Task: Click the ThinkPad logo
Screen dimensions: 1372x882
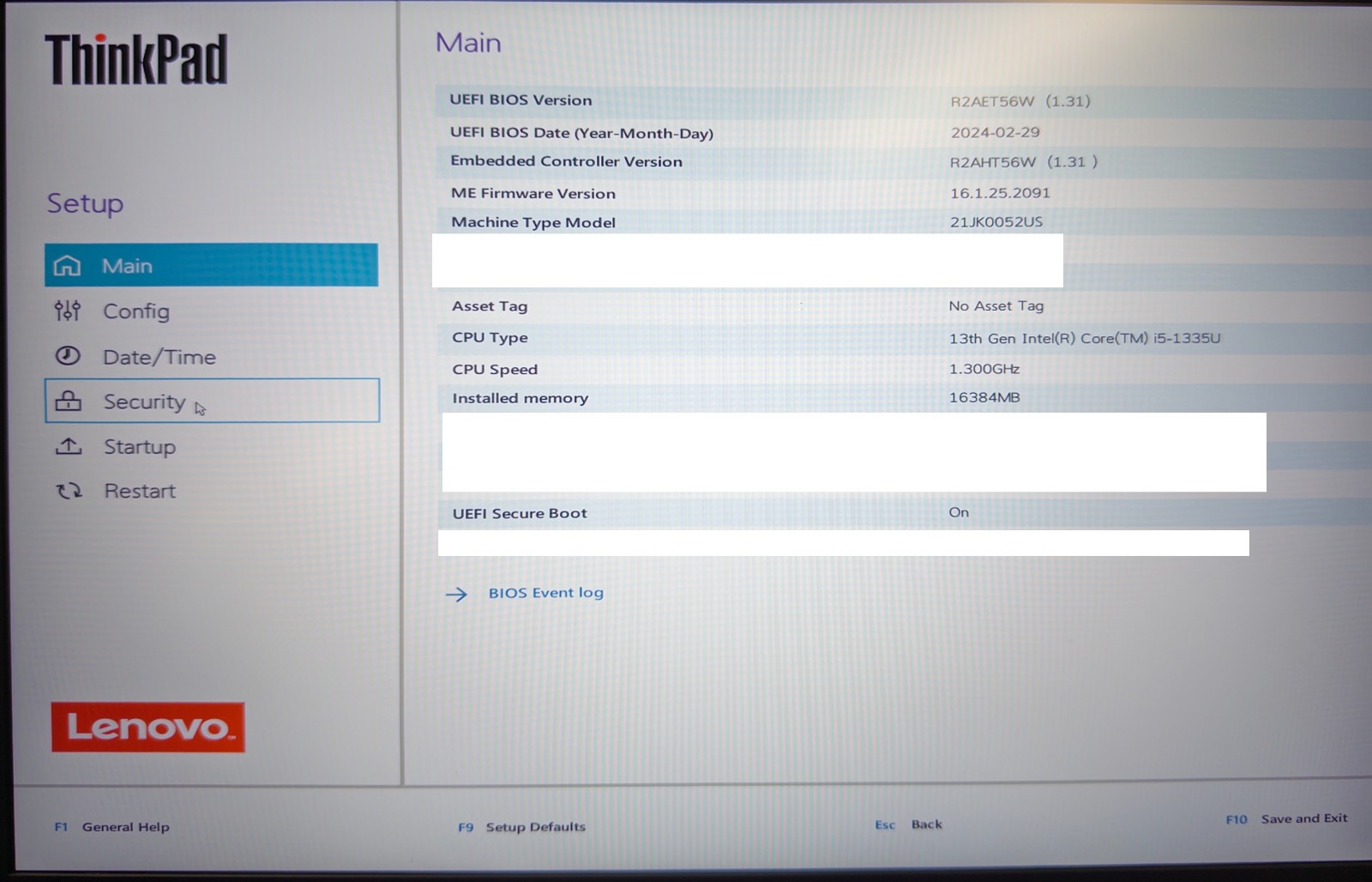Action: coord(136,59)
